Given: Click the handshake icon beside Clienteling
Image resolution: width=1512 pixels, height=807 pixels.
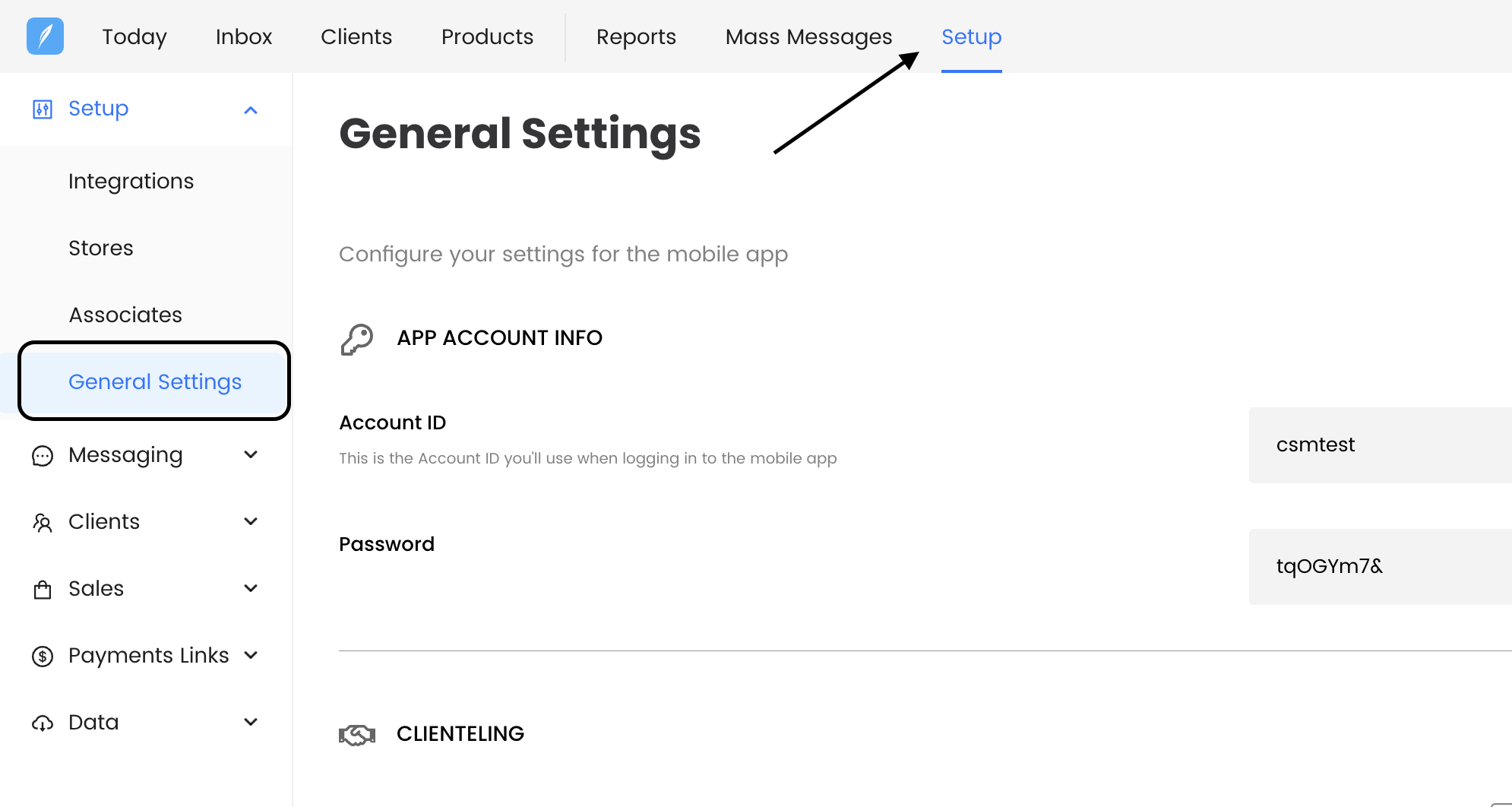Looking at the screenshot, I should [x=357, y=735].
